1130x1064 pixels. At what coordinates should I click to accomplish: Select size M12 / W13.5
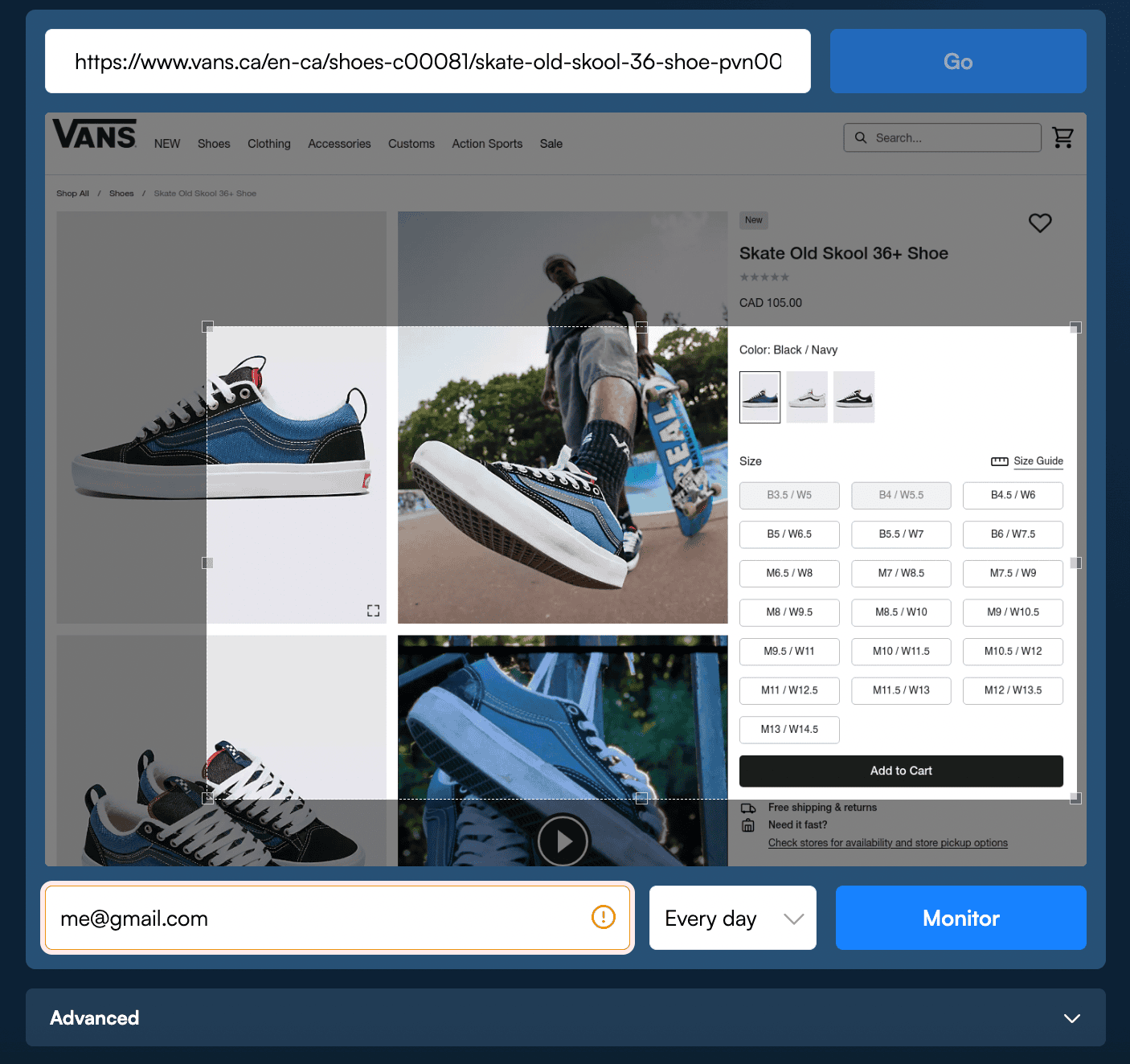point(1013,690)
